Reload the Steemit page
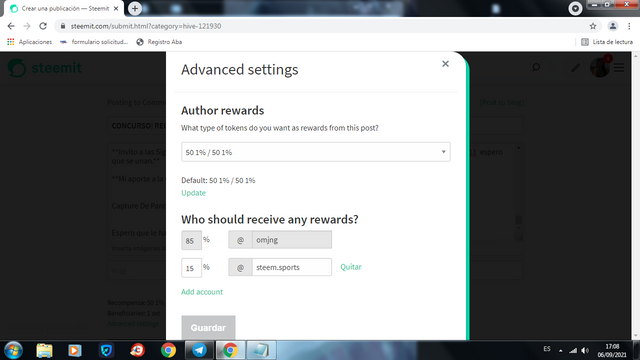Image resolution: width=640 pixels, height=360 pixels. tap(43, 26)
